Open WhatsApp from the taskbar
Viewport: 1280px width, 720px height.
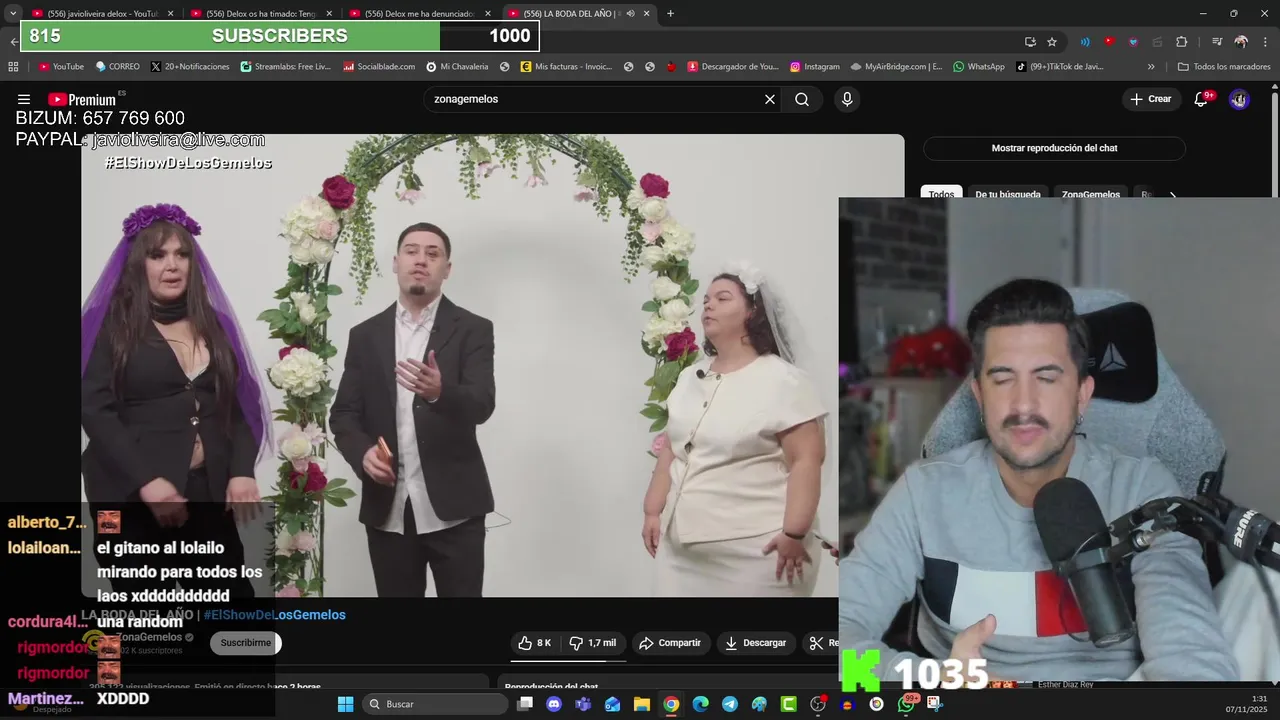click(907, 704)
